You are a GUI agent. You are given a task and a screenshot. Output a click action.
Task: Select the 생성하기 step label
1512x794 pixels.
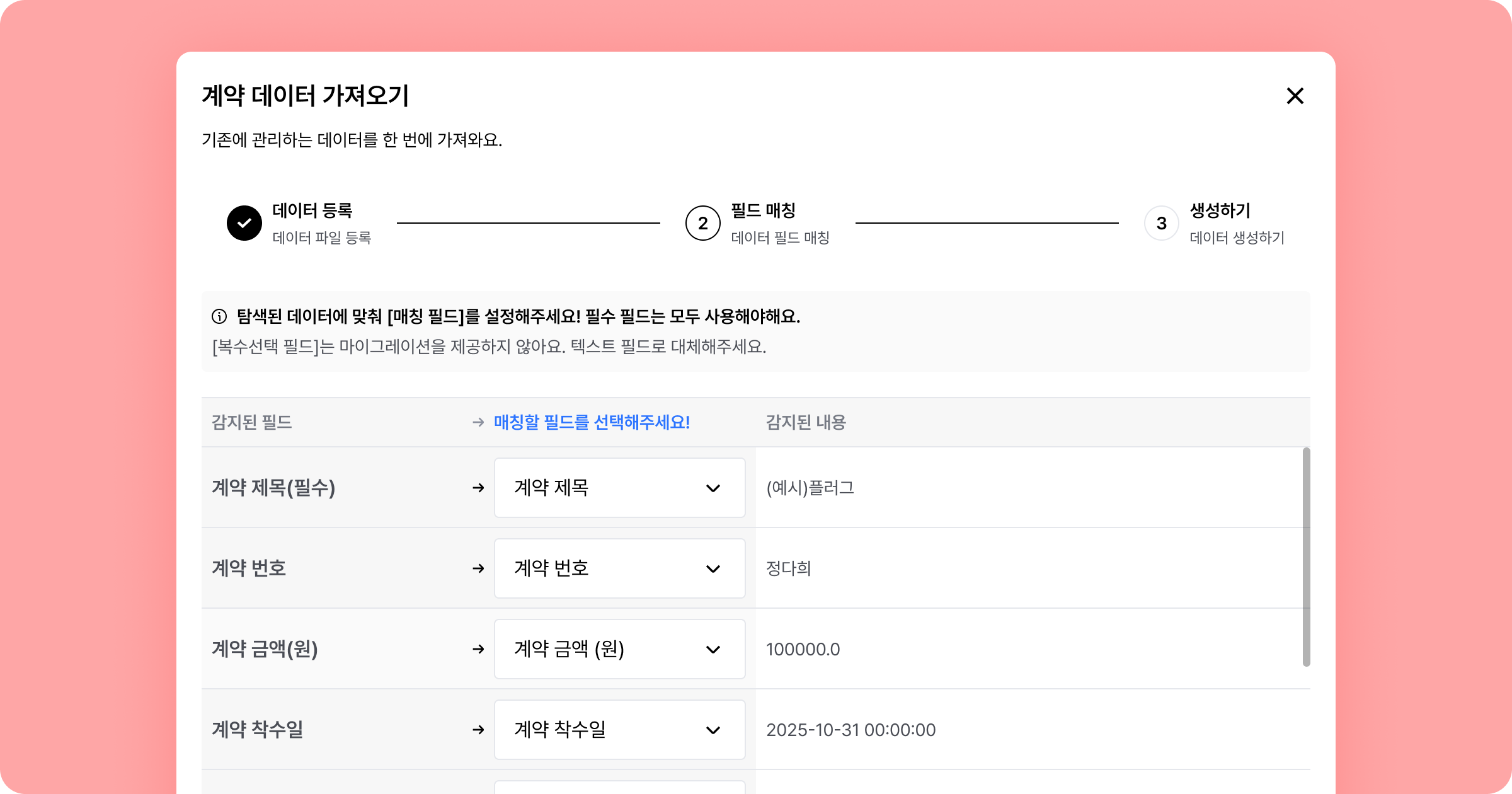tap(1220, 210)
